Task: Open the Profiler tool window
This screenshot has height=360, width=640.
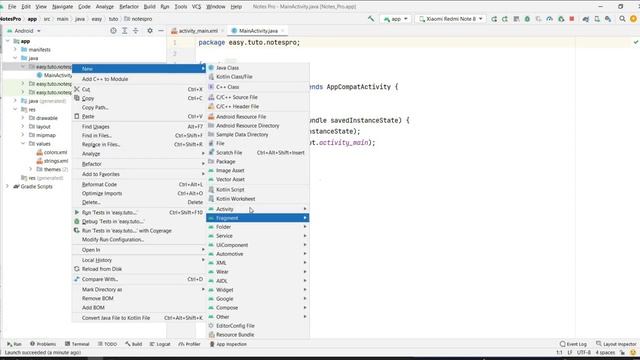Action: [x=189, y=344]
